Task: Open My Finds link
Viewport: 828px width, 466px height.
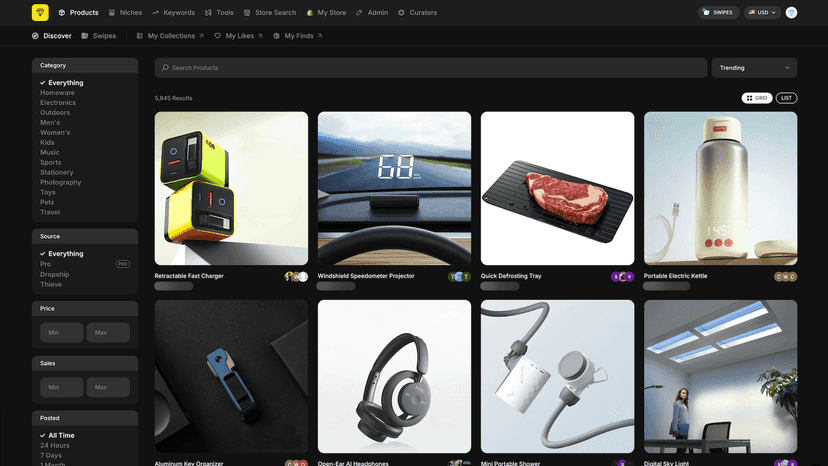Action: point(298,36)
